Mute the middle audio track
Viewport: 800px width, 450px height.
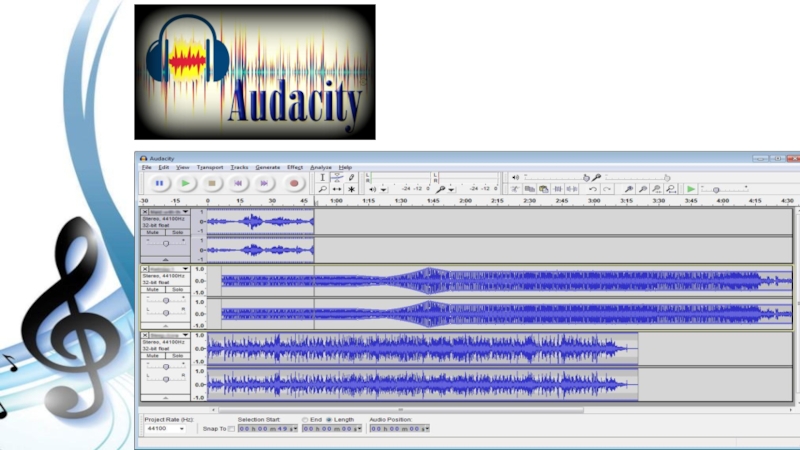pos(153,289)
